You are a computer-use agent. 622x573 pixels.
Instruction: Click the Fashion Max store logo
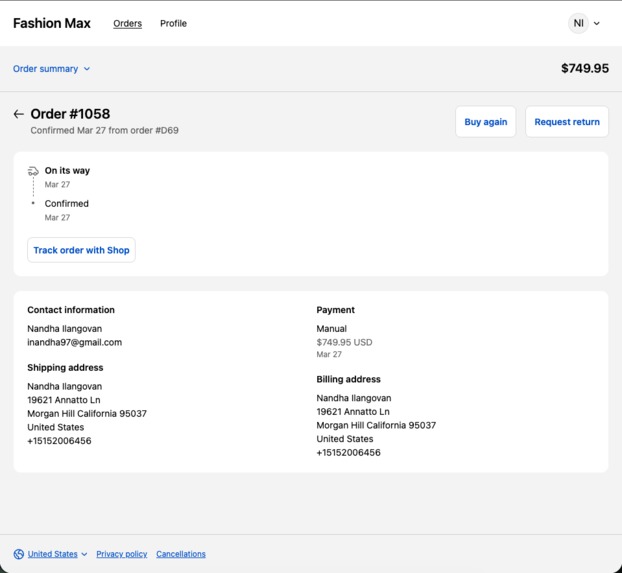pos(52,23)
